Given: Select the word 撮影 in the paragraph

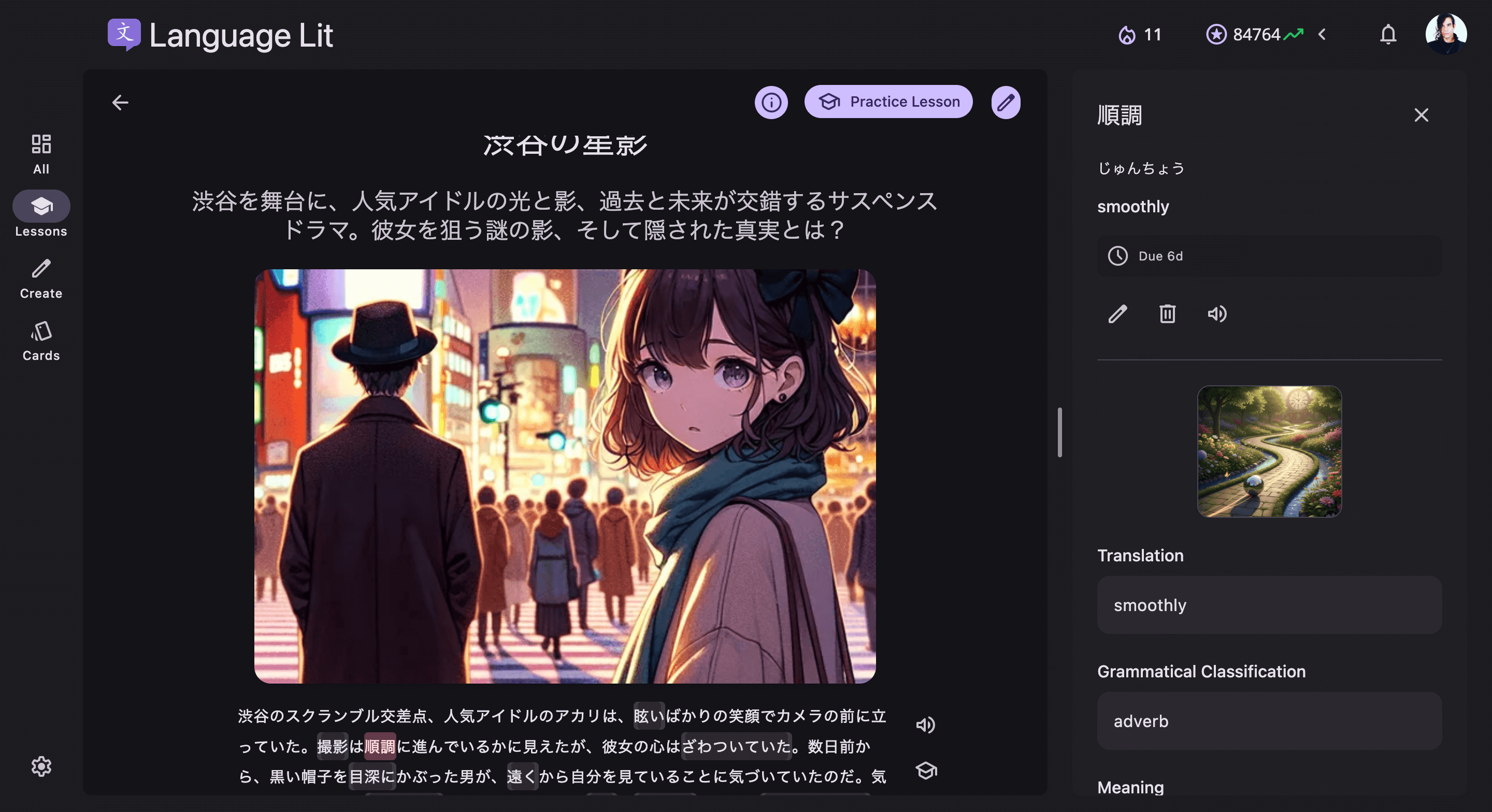Looking at the screenshot, I should (x=333, y=746).
